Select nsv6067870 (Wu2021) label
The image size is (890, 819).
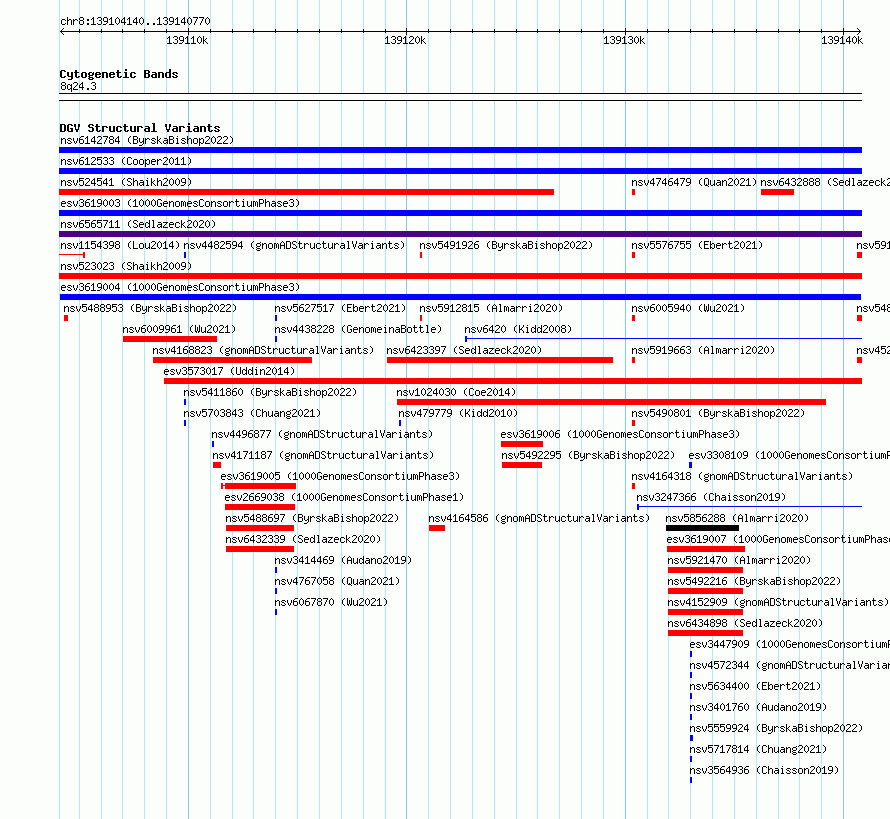331,602
